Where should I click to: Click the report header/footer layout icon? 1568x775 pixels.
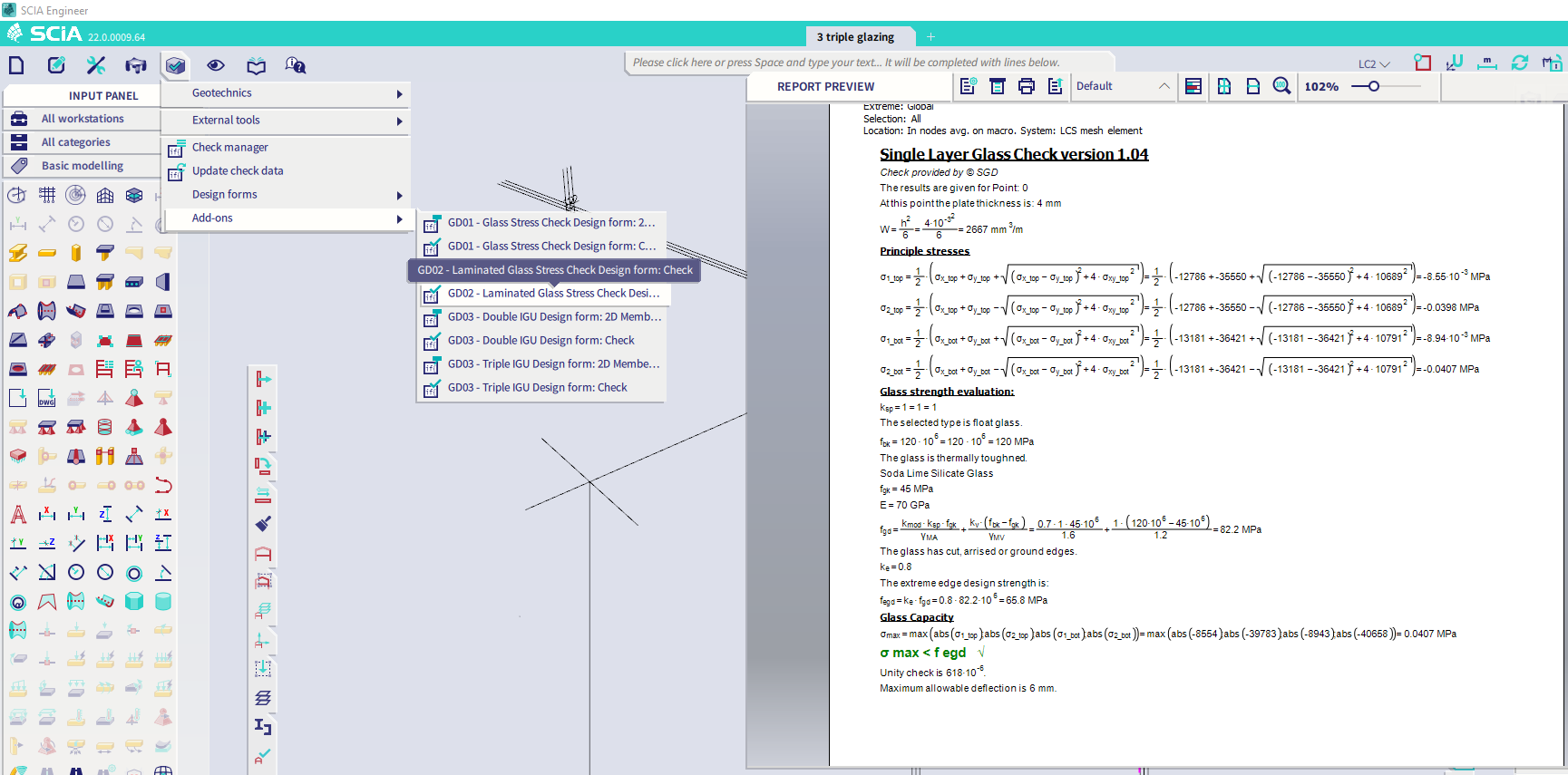(x=998, y=86)
